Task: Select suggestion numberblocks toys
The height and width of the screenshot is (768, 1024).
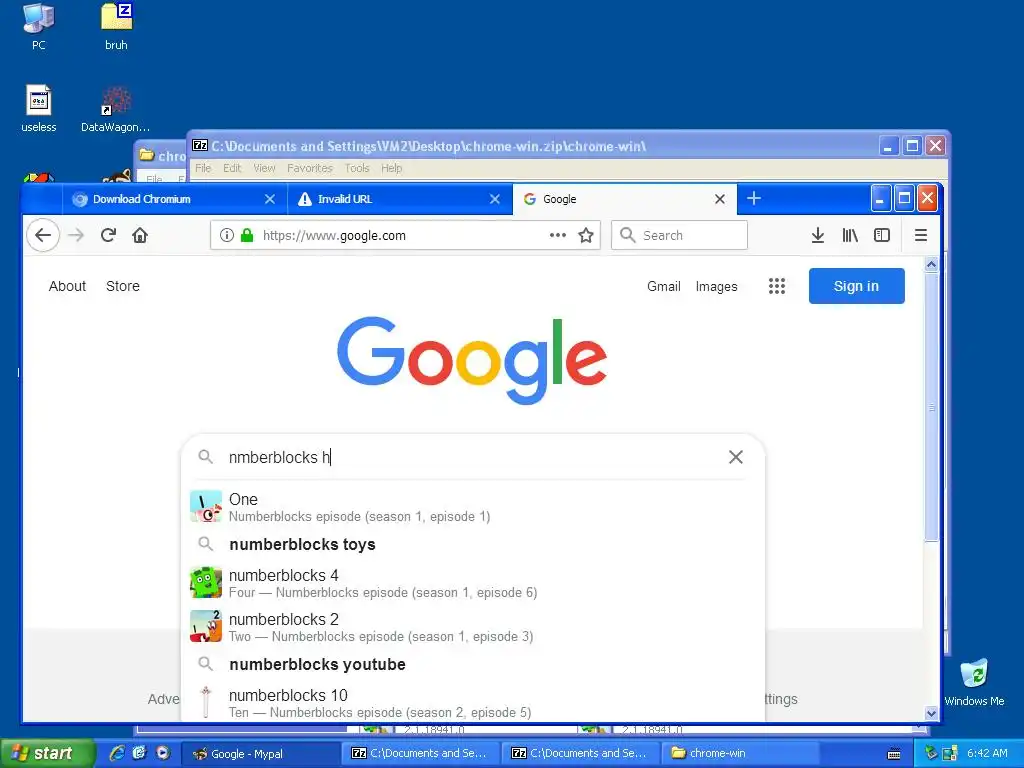Action: pyautogui.click(x=473, y=545)
